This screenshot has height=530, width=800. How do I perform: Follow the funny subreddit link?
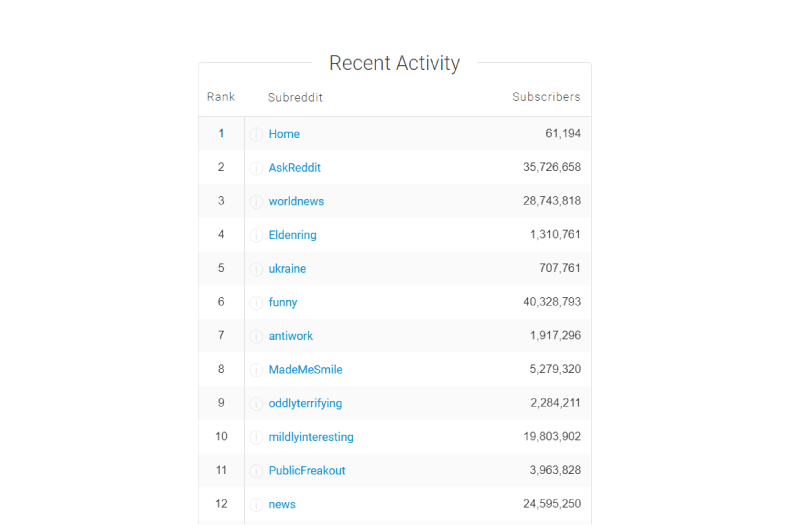283,302
